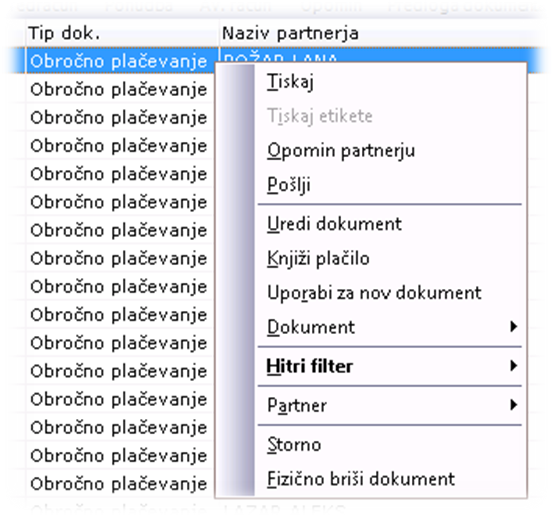Select the last fully visible Obročno plačevanje row
Image resolution: width=552 pixels, height=515 pixels.
(119, 484)
